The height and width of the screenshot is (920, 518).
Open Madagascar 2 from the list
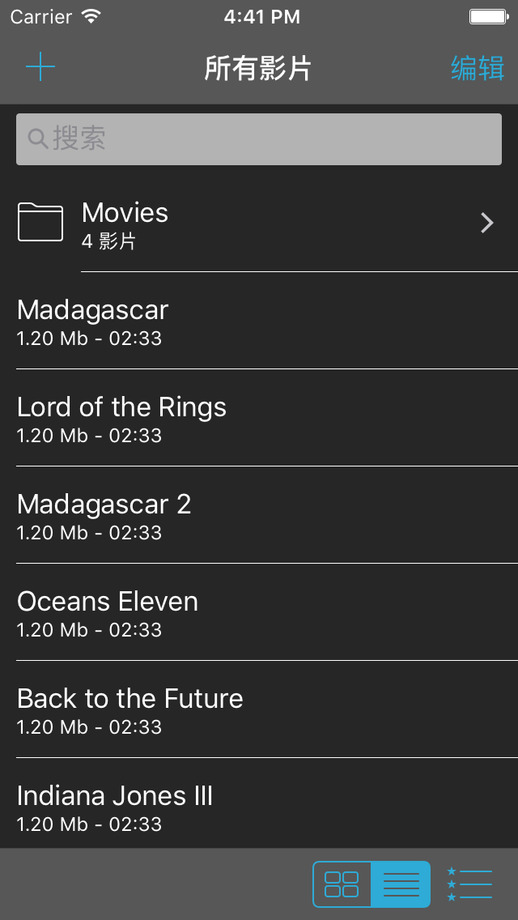tap(259, 515)
